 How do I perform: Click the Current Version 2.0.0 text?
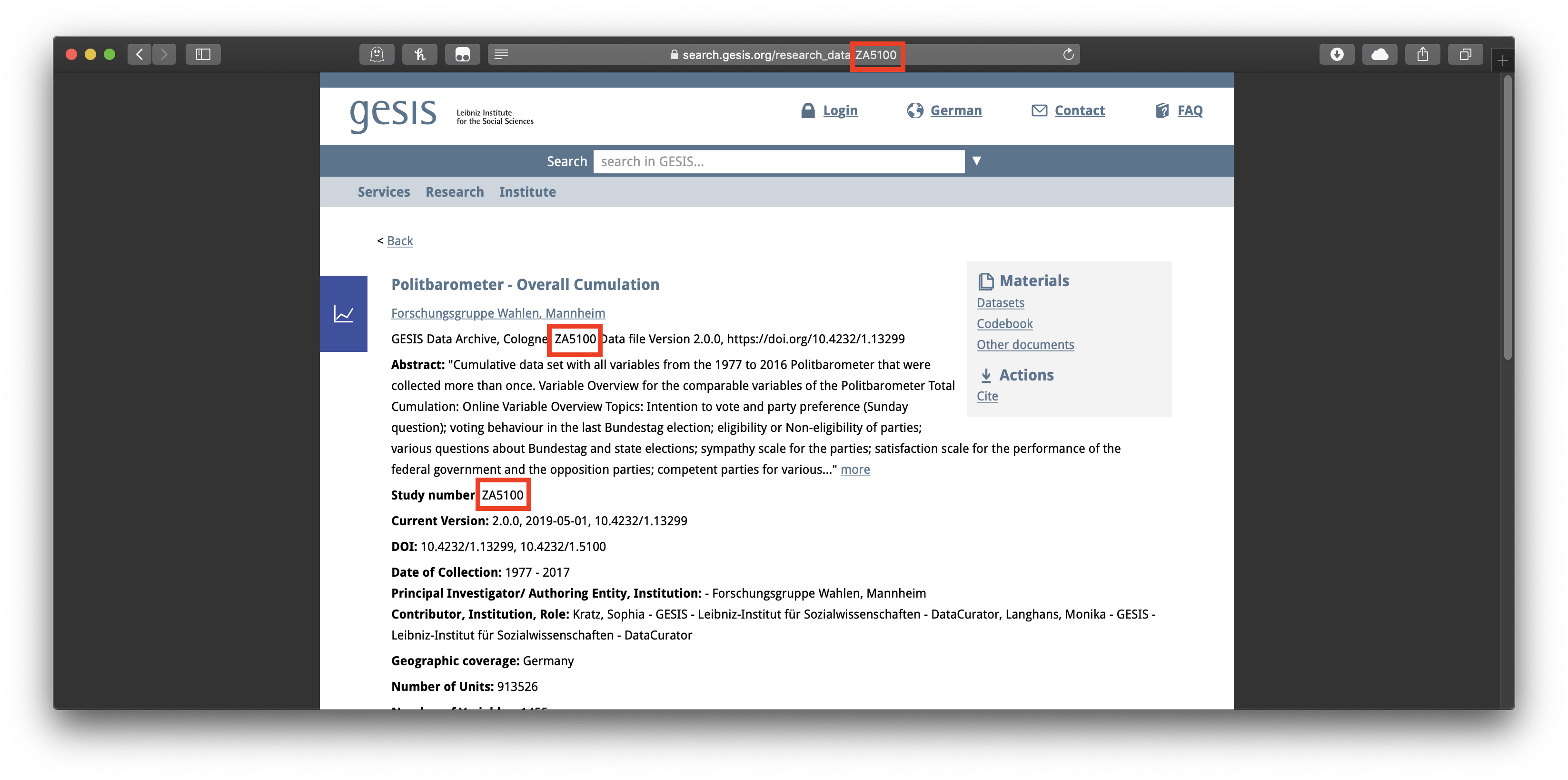coord(539,520)
